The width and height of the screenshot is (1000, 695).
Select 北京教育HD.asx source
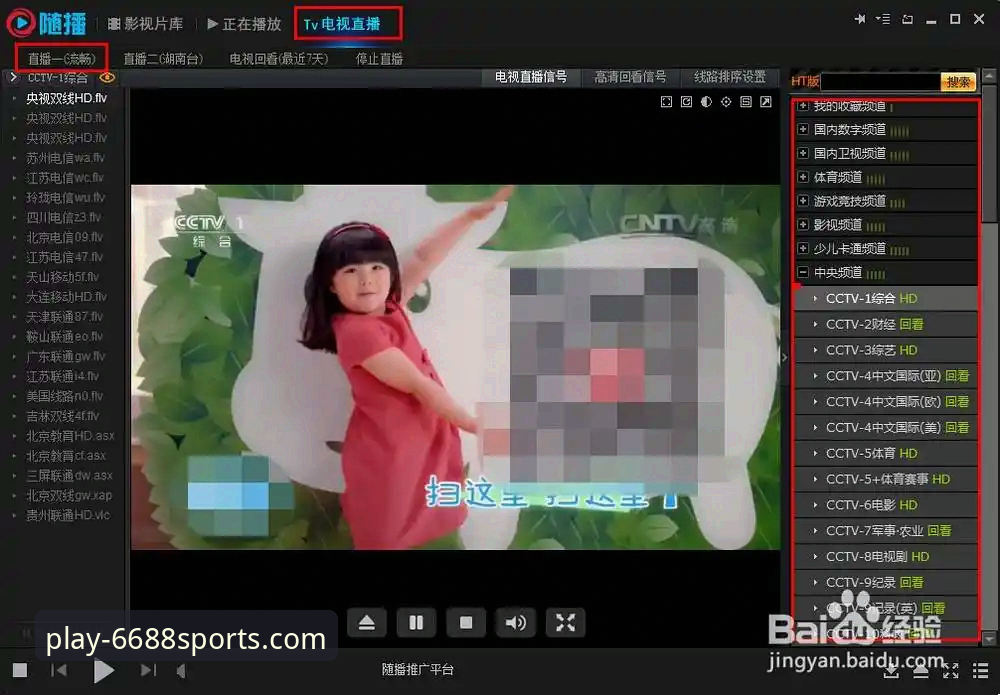tap(70, 435)
